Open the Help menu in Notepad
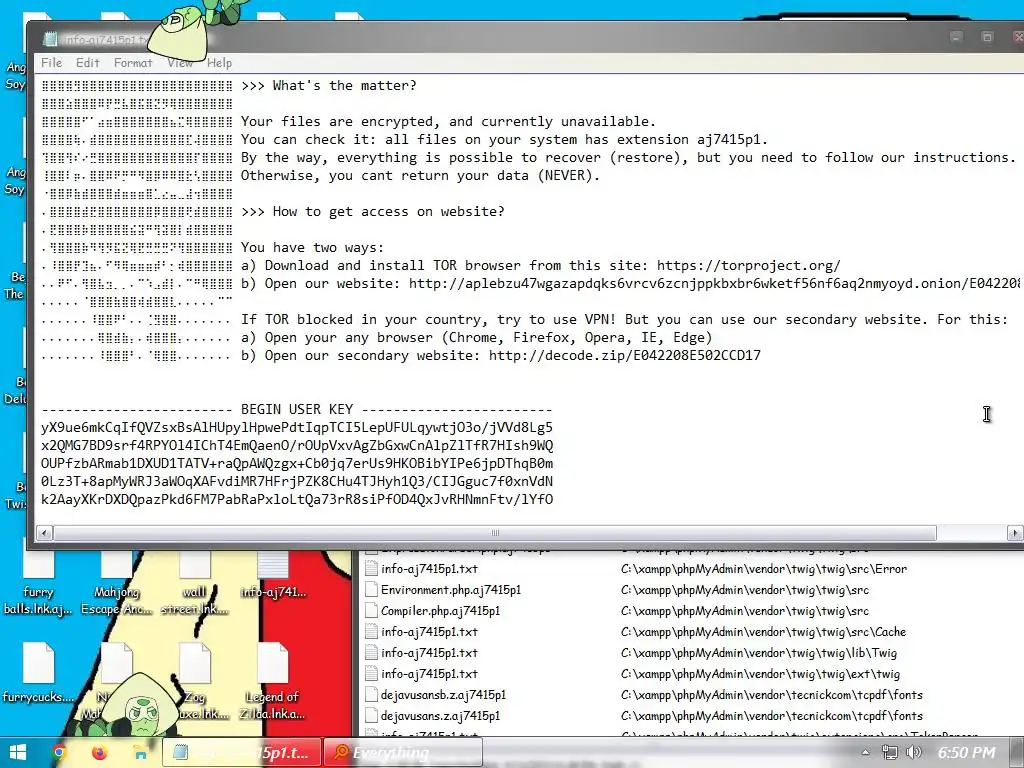 (219, 63)
